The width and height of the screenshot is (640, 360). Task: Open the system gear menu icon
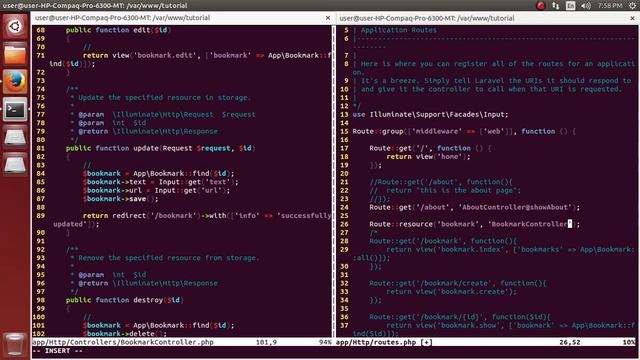point(632,6)
